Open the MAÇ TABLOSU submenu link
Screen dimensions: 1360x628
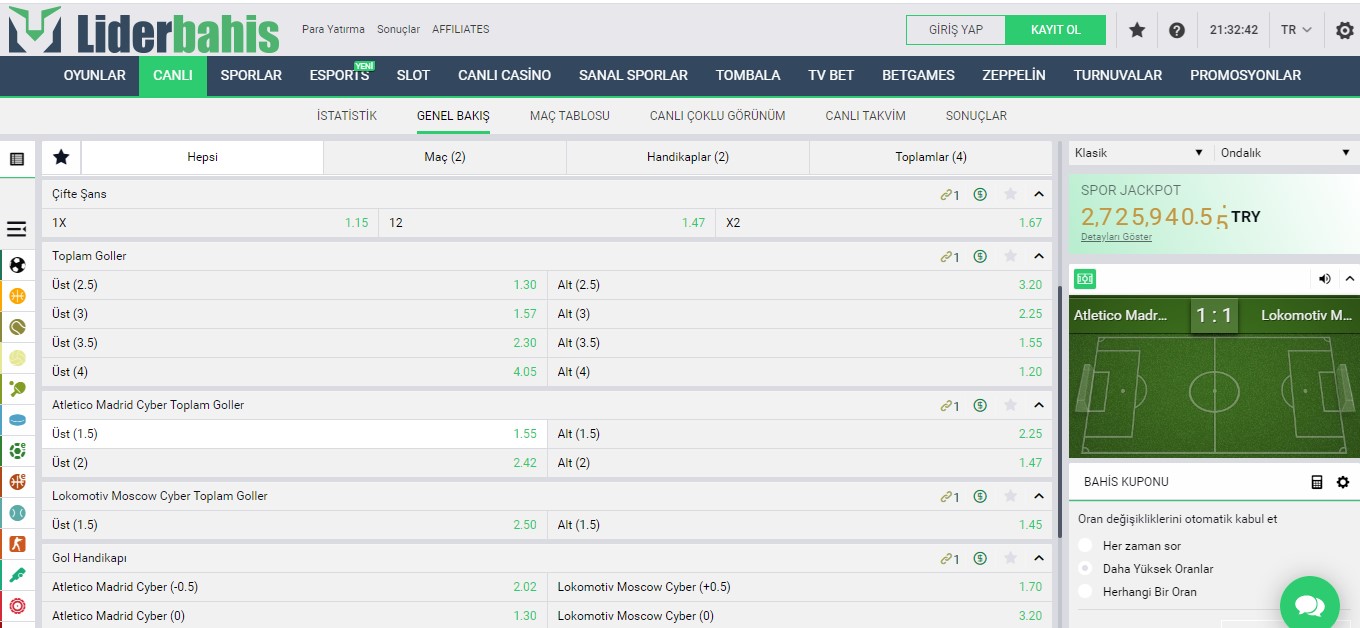570,116
